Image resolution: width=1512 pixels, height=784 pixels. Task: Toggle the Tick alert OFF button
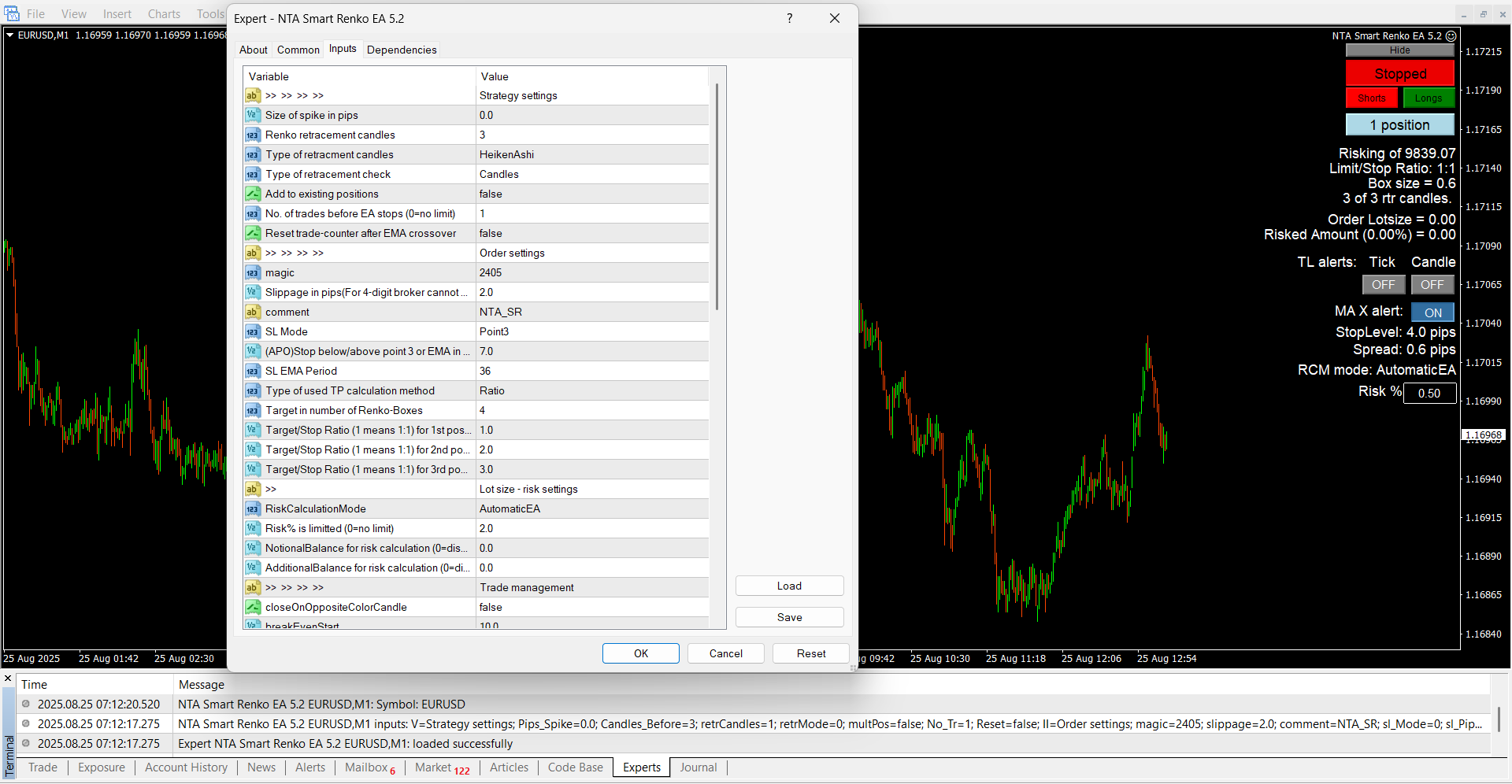[1383, 285]
